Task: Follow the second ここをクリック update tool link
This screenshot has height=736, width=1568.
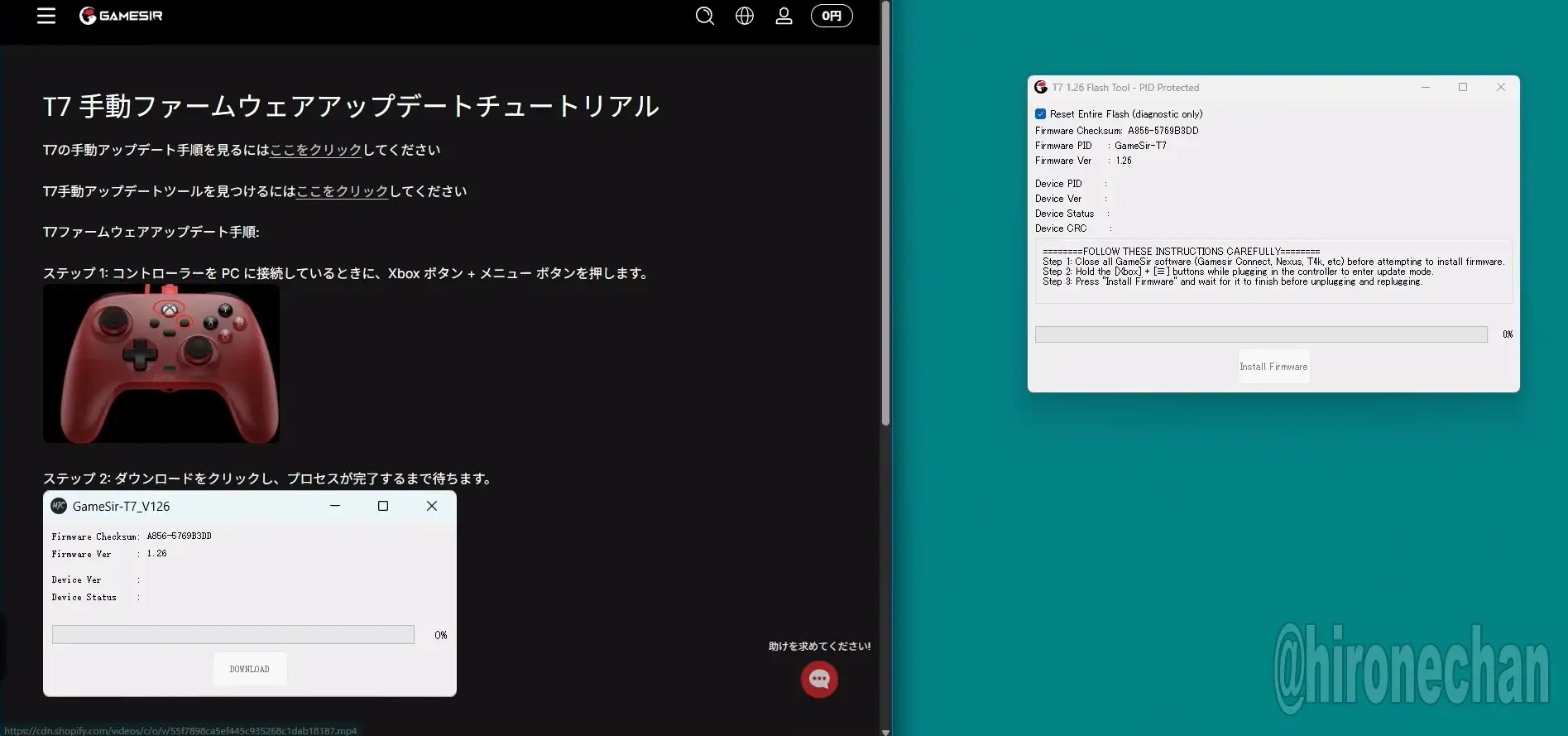Action: [x=342, y=191]
